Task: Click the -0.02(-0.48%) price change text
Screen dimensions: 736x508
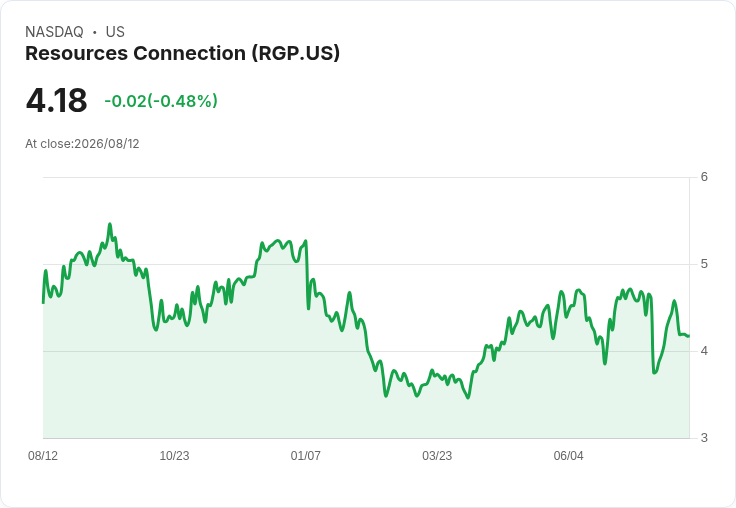Action: tap(161, 101)
